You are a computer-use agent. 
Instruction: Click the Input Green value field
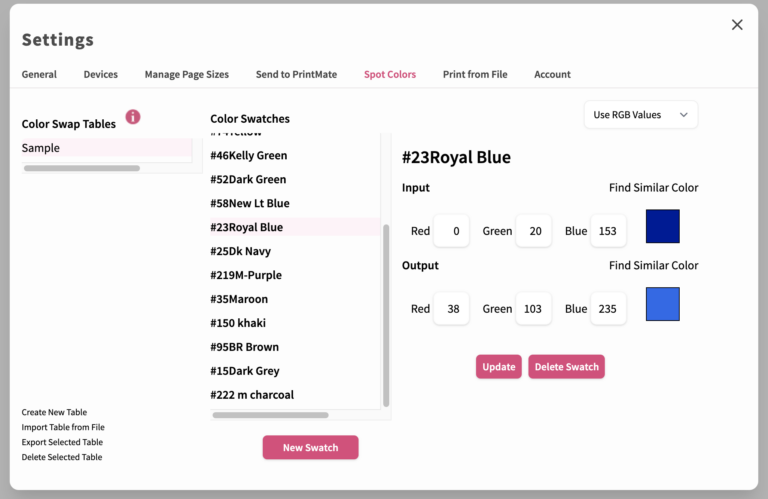[533, 231]
